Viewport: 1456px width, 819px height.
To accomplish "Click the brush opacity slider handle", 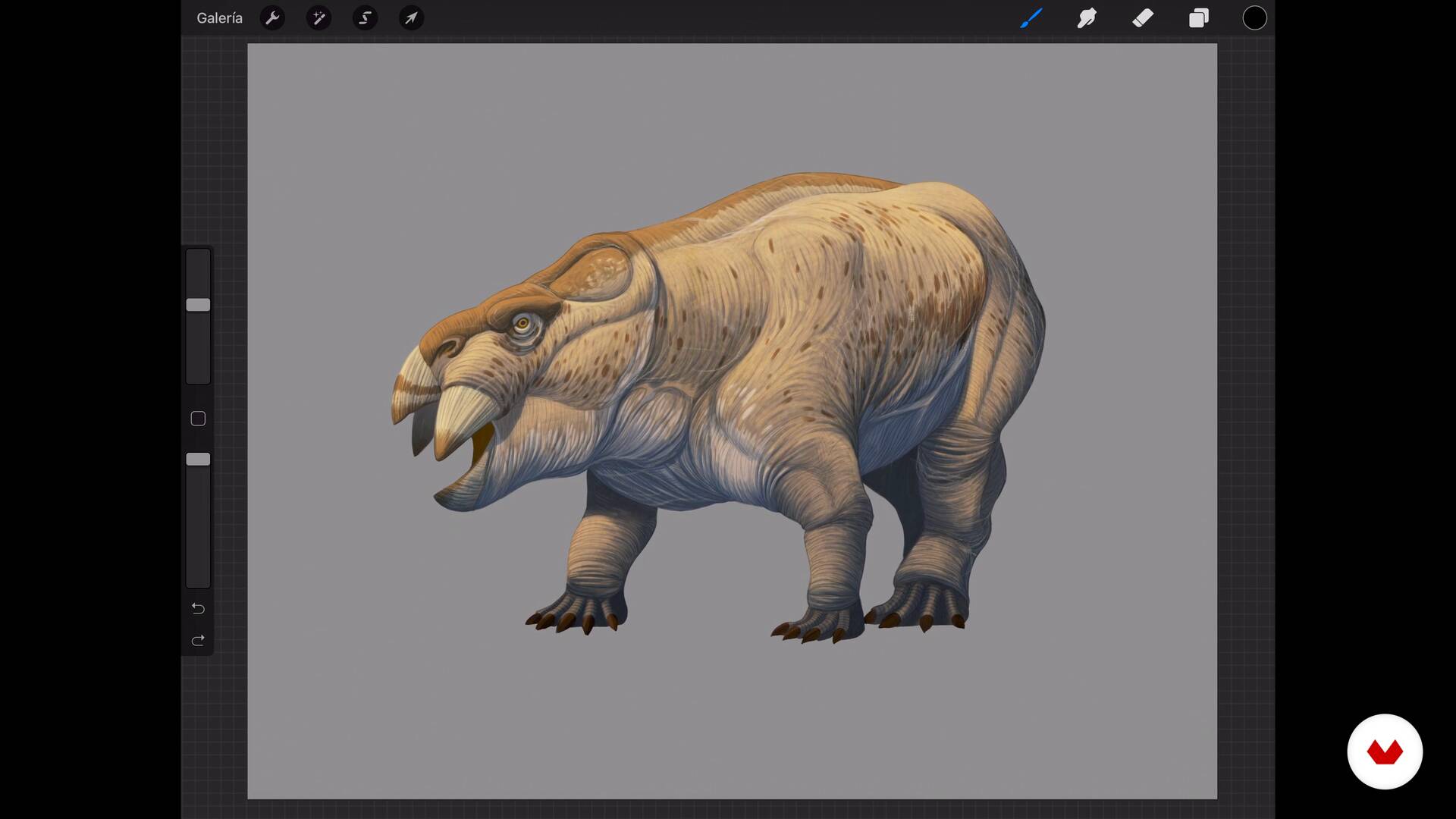I will point(198,460).
